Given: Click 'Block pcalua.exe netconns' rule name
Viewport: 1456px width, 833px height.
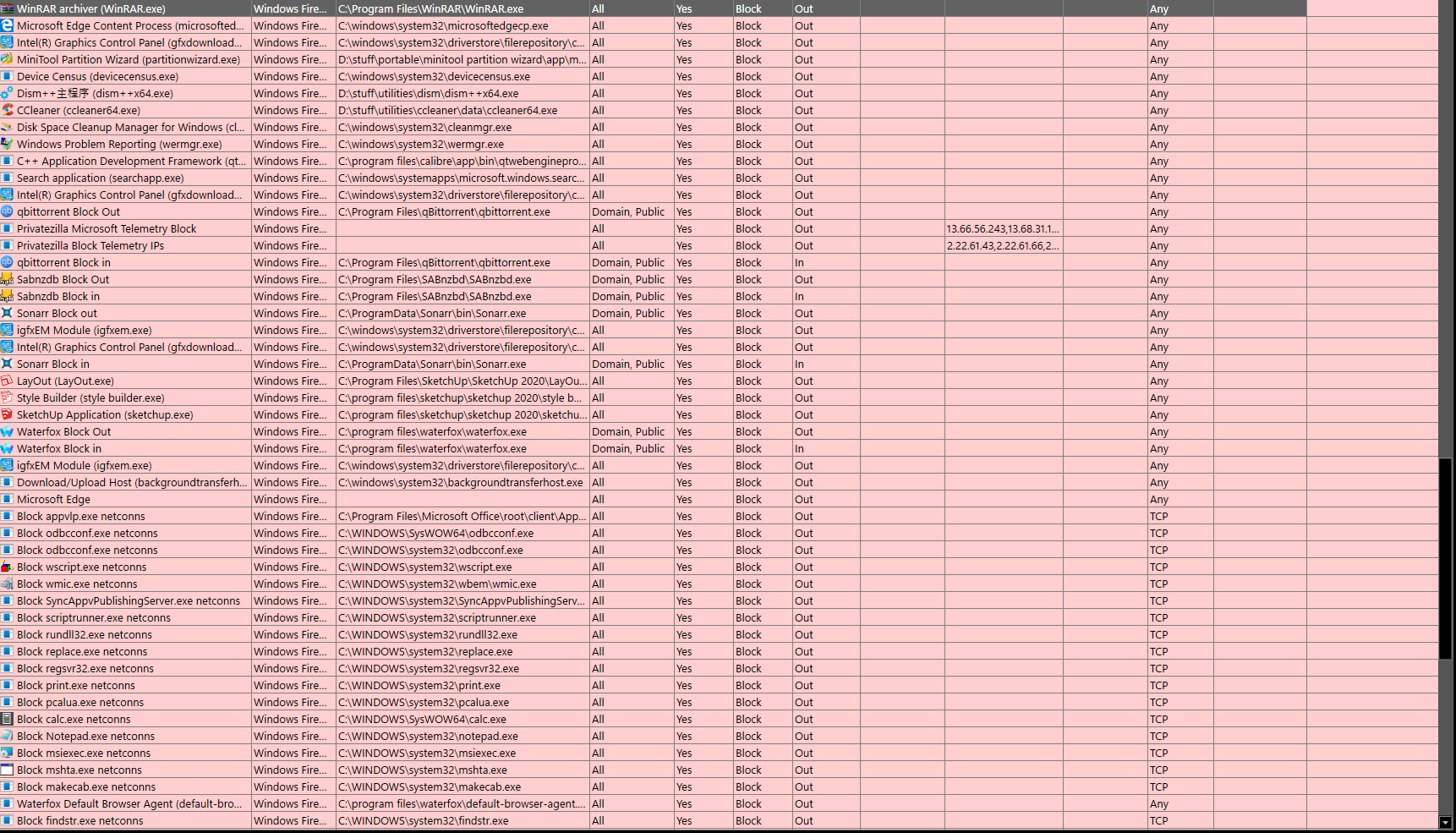Looking at the screenshot, I should click(80, 702).
